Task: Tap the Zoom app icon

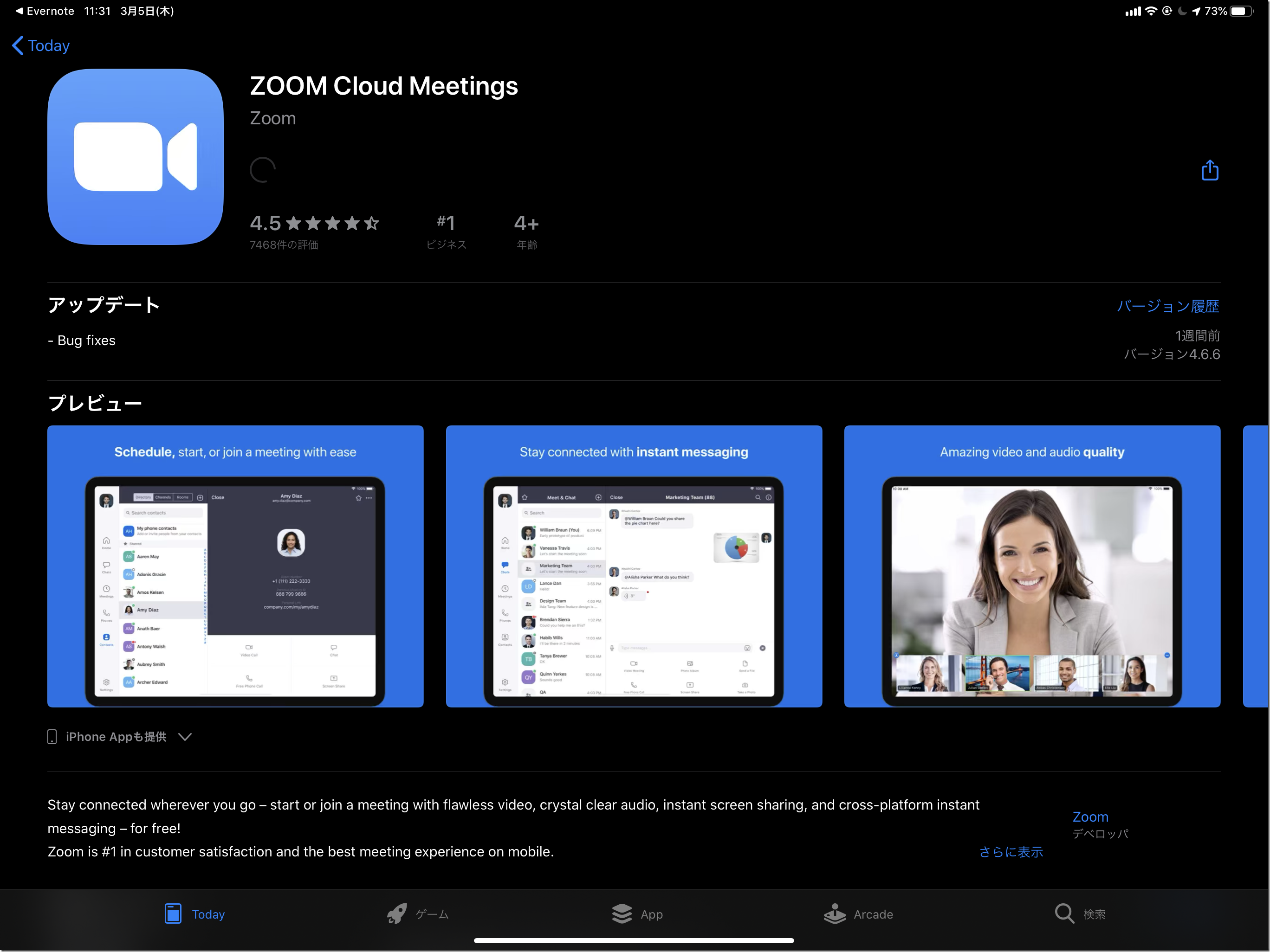Action: (x=136, y=157)
